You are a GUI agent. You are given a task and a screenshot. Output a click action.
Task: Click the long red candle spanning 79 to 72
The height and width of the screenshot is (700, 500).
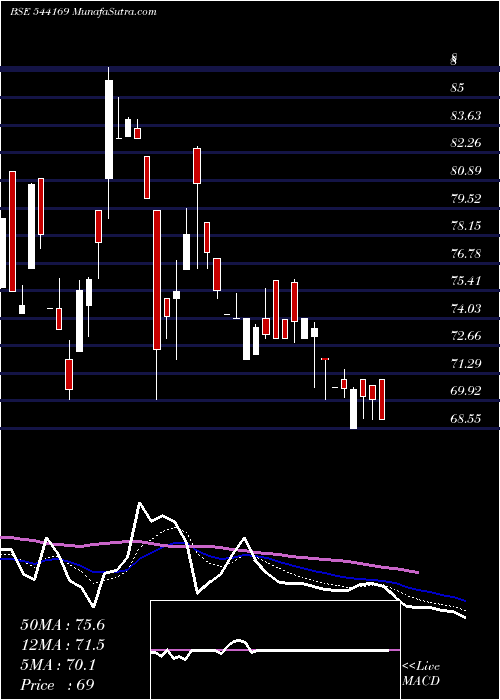pos(157,280)
